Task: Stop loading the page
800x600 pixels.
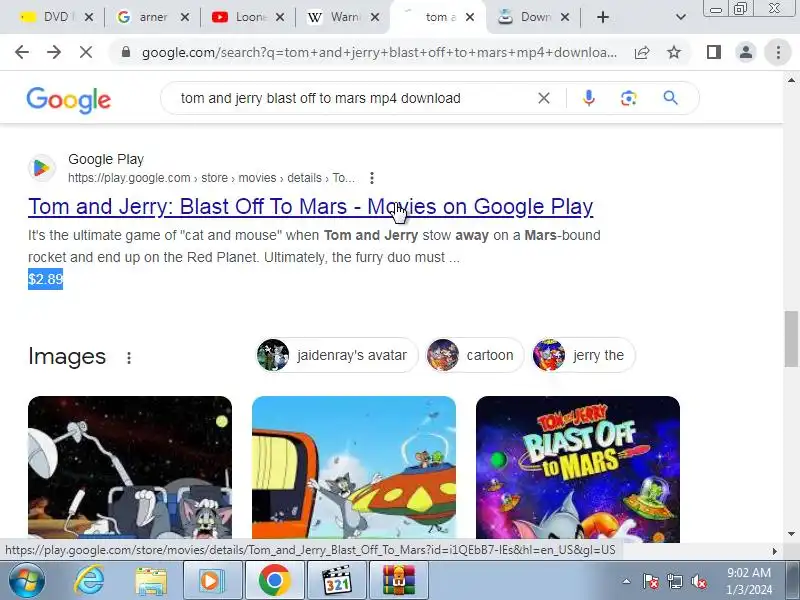Action: click(x=86, y=52)
